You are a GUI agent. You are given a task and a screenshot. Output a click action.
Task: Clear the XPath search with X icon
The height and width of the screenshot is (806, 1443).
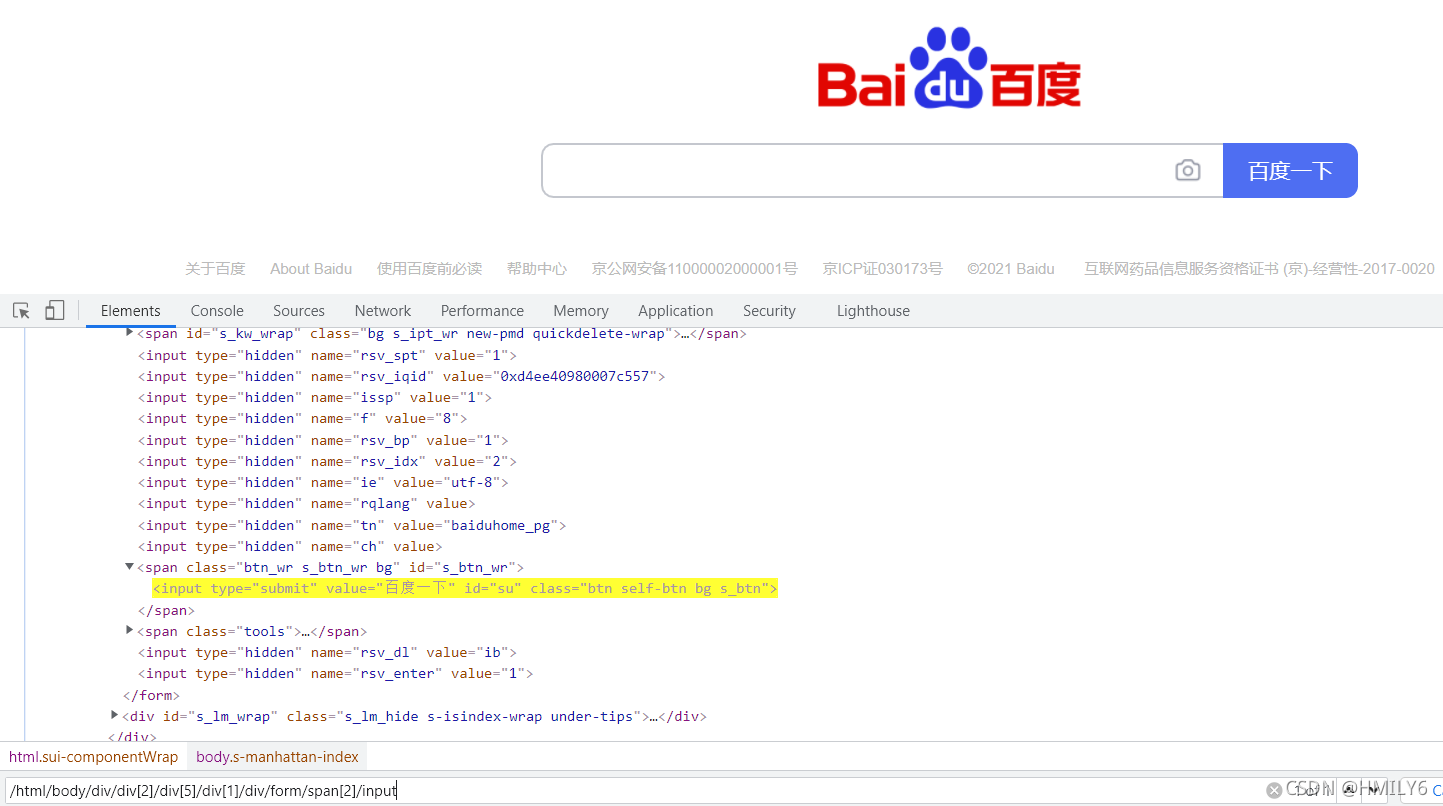tap(1273, 790)
